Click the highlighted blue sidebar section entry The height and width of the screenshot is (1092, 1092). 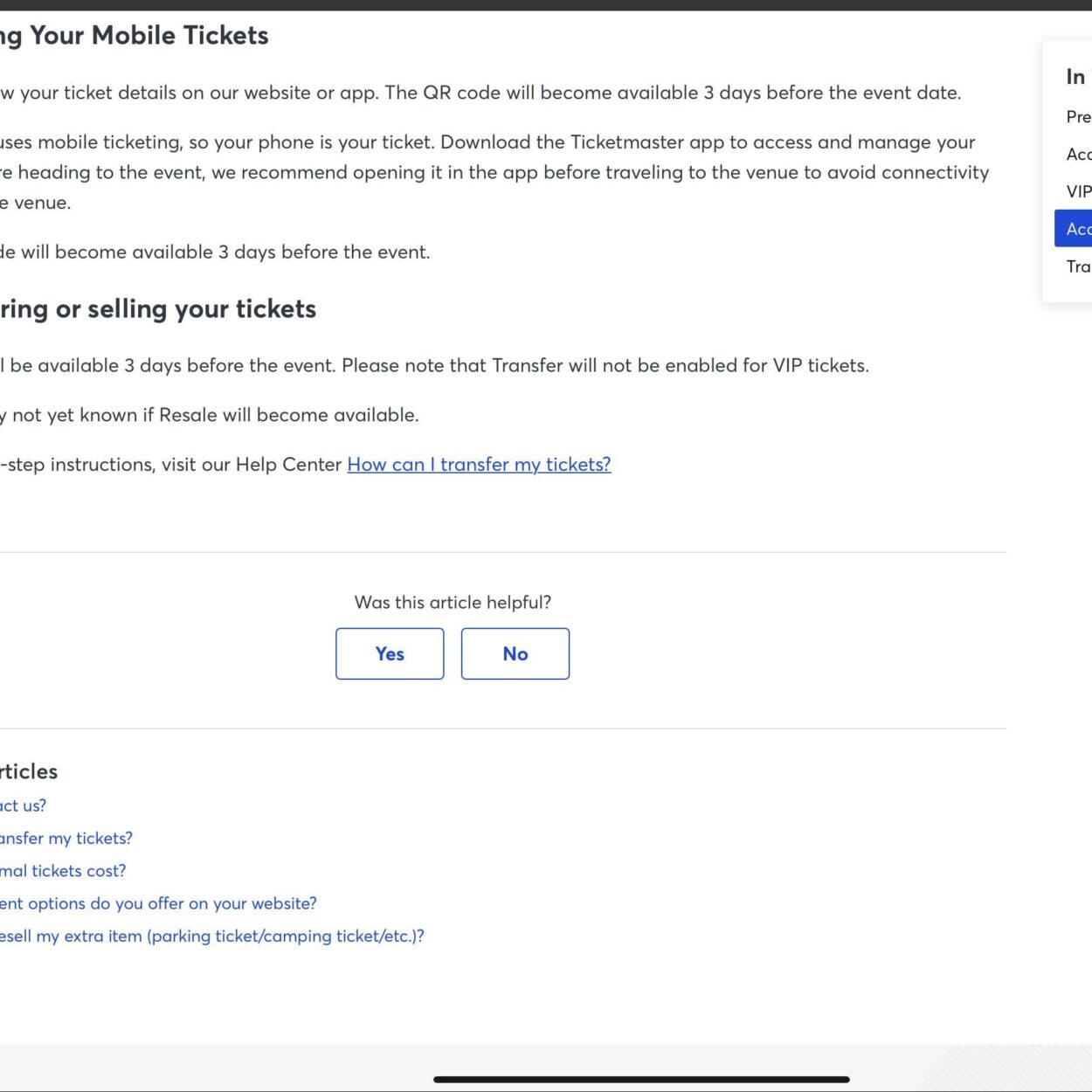click(x=1078, y=229)
